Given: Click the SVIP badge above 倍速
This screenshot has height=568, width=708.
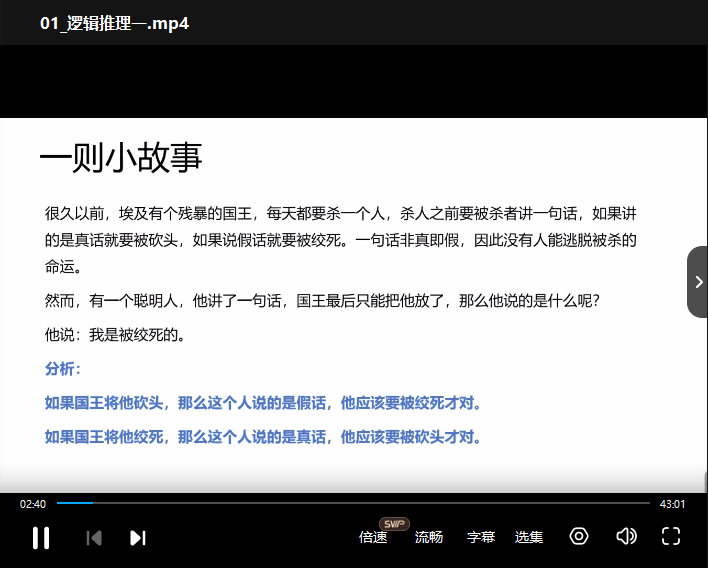Looking at the screenshot, I should (394, 524).
